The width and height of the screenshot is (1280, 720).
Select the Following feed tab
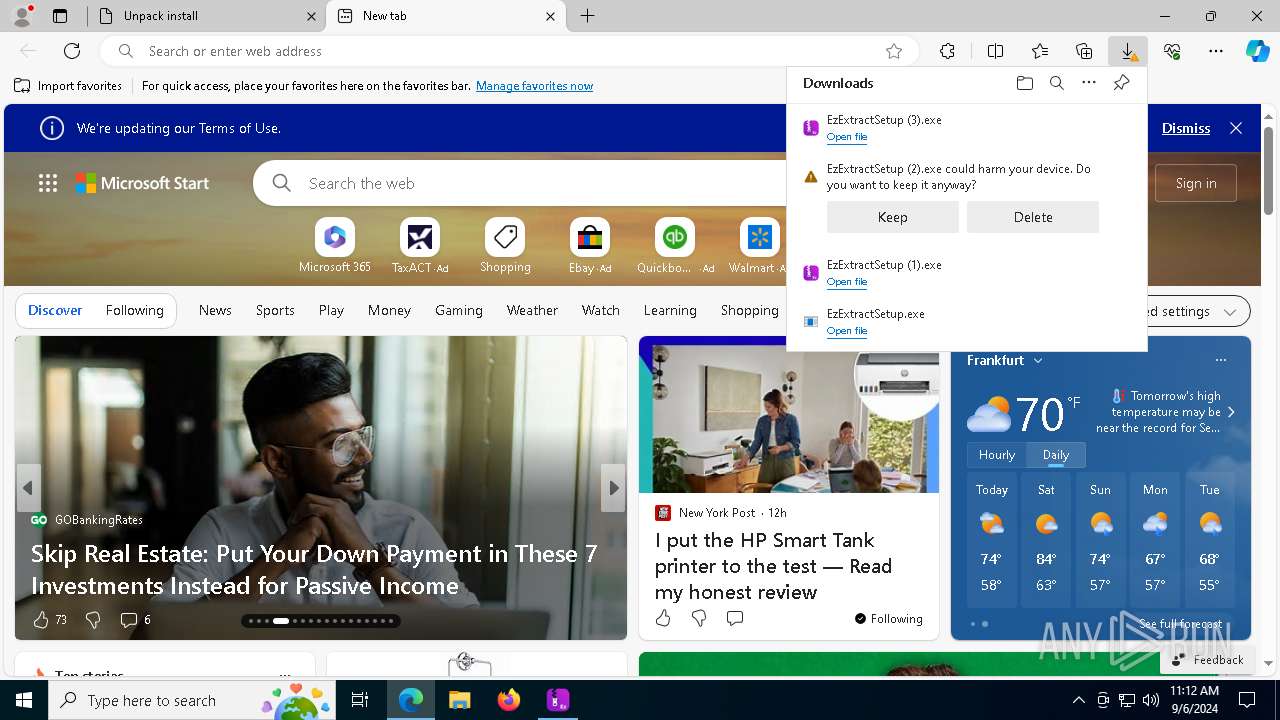click(134, 310)
